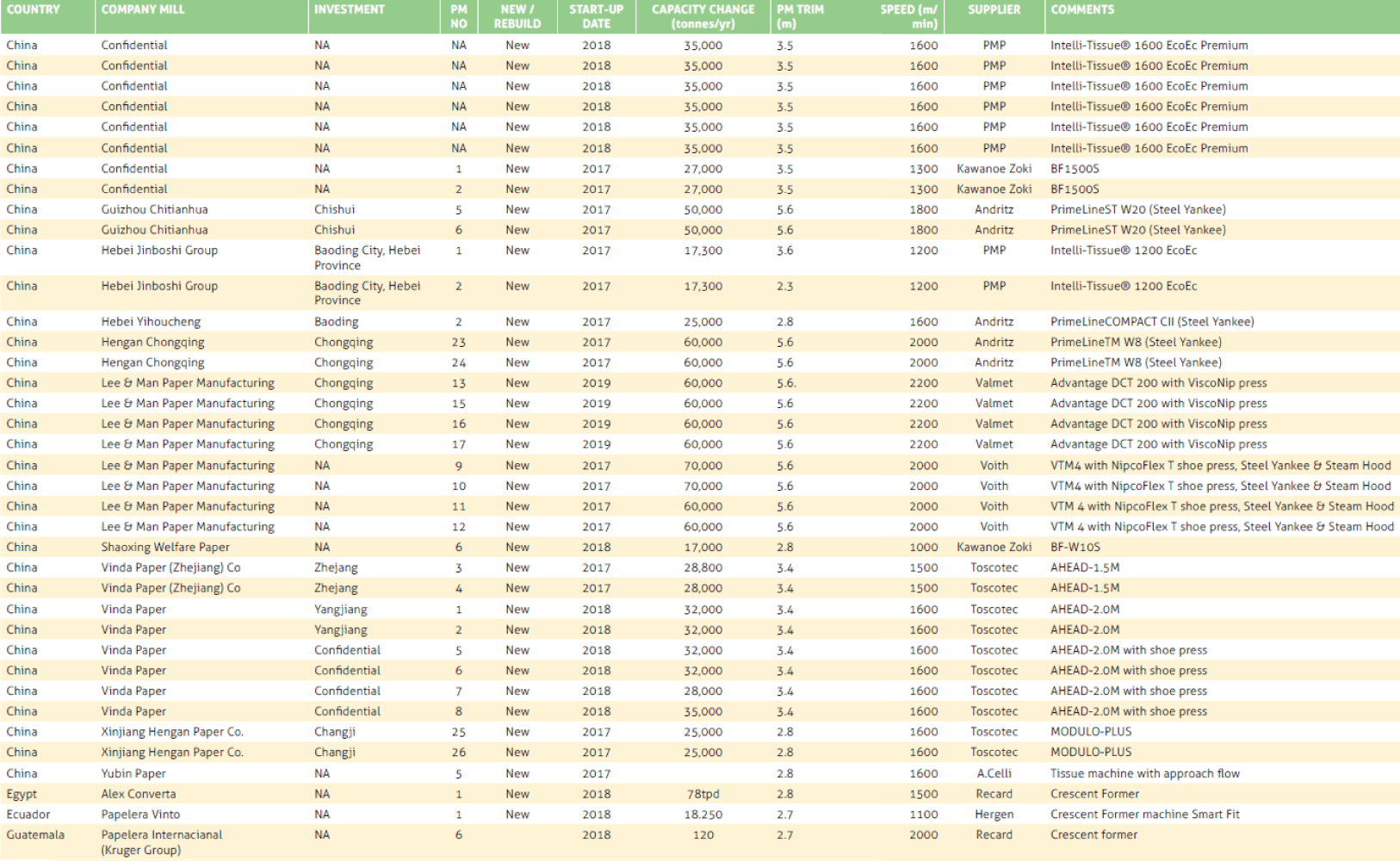Viewport: 1400px width, 861px height.
Task: Select Lee & Man Paper Manufacturing PM 9 row
Action: (188, 466)
